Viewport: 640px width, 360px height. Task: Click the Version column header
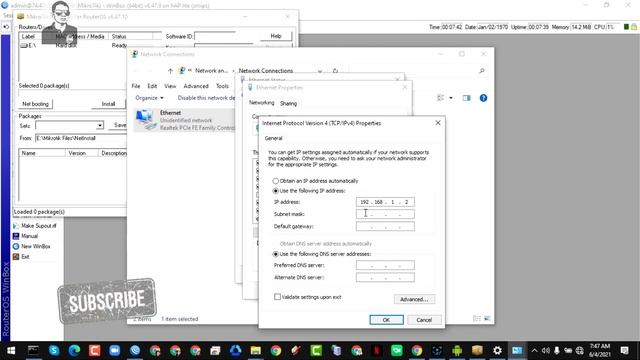(x=82, y=153)
